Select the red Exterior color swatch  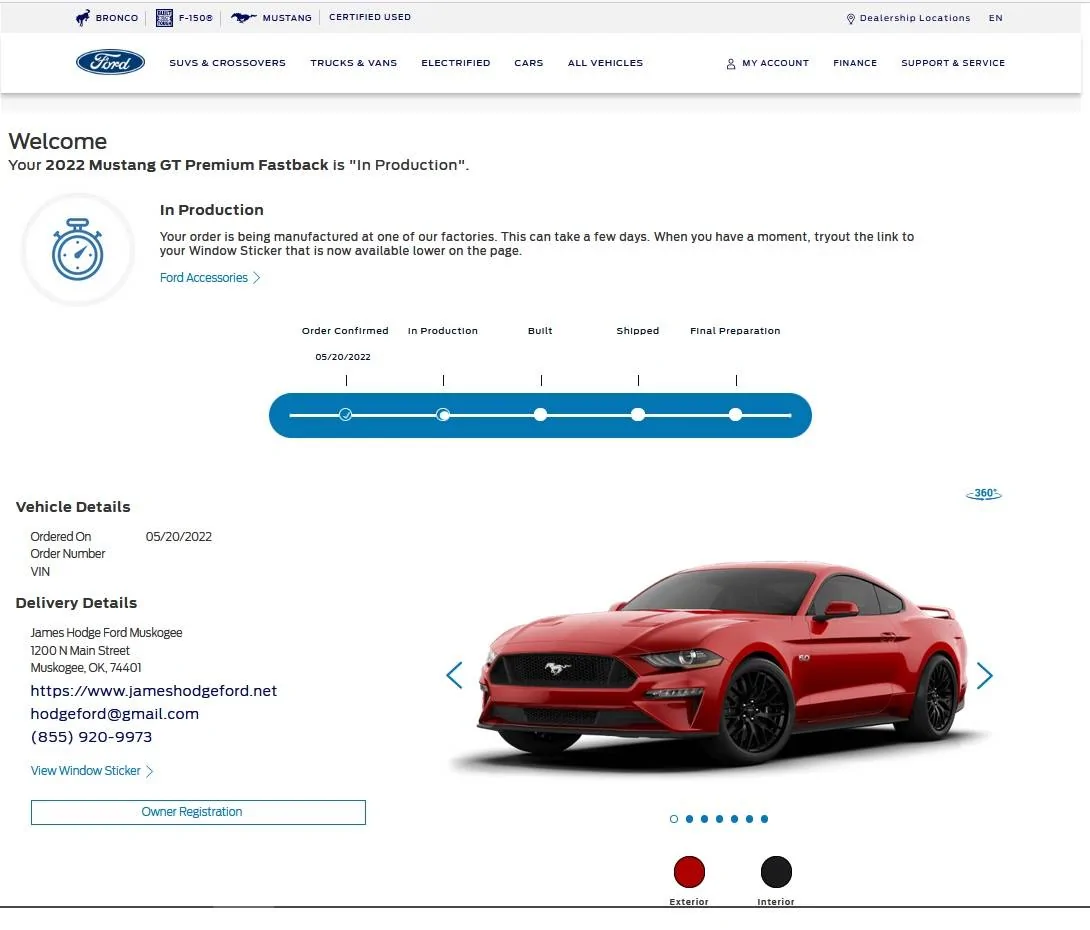click(x=689, y=872)
